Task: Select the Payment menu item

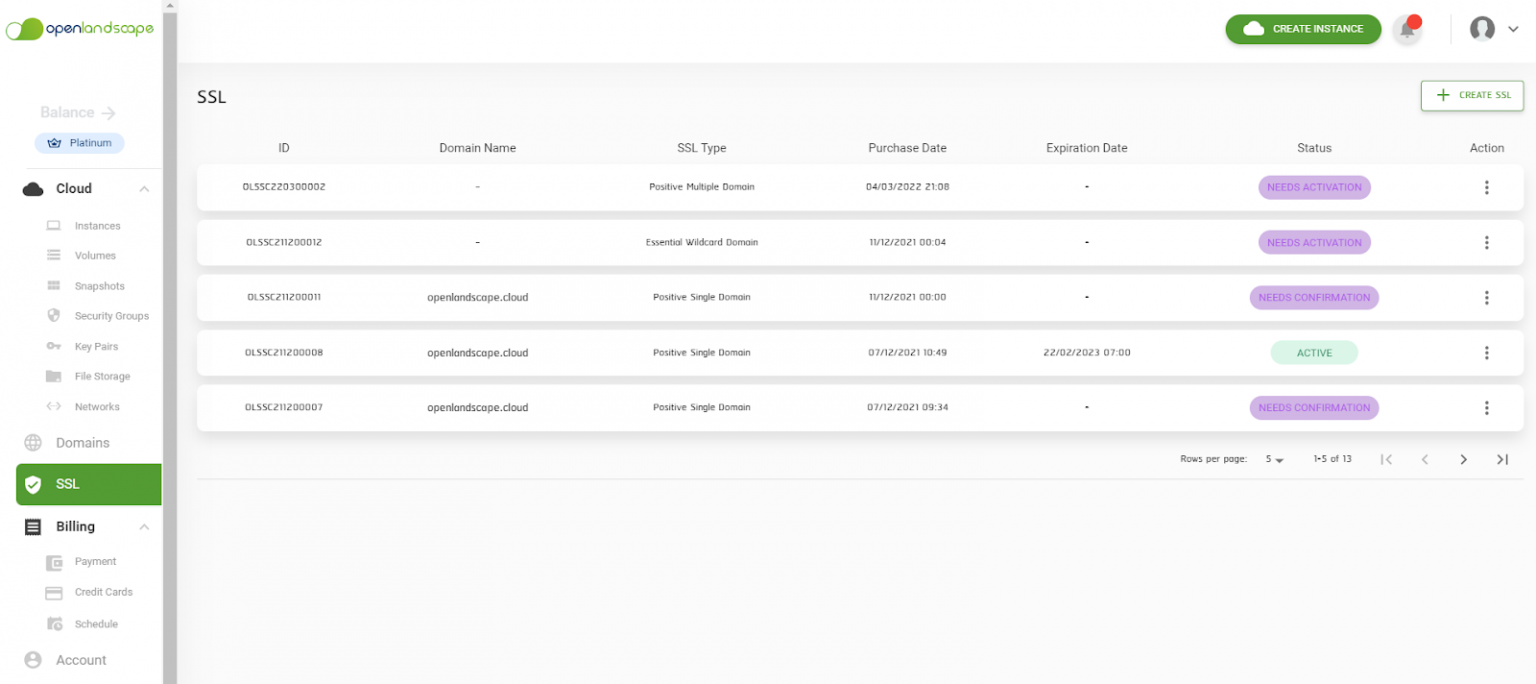Action: pyautogui.click(x=96, y=561)
